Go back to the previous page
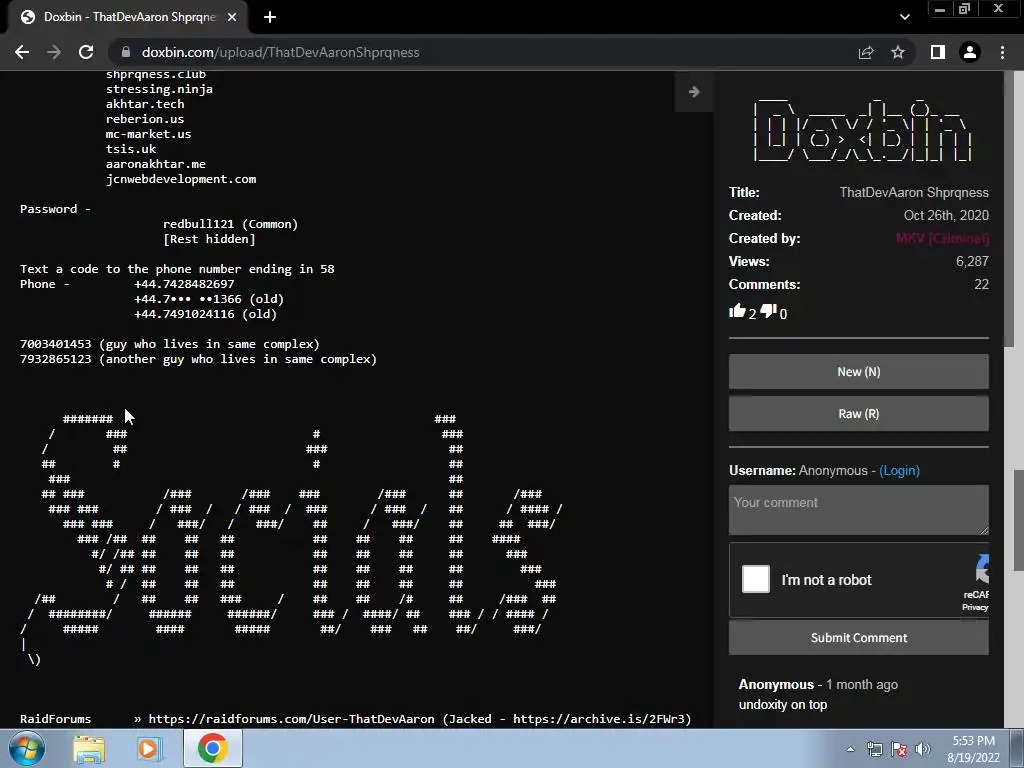 click(22, 52)
